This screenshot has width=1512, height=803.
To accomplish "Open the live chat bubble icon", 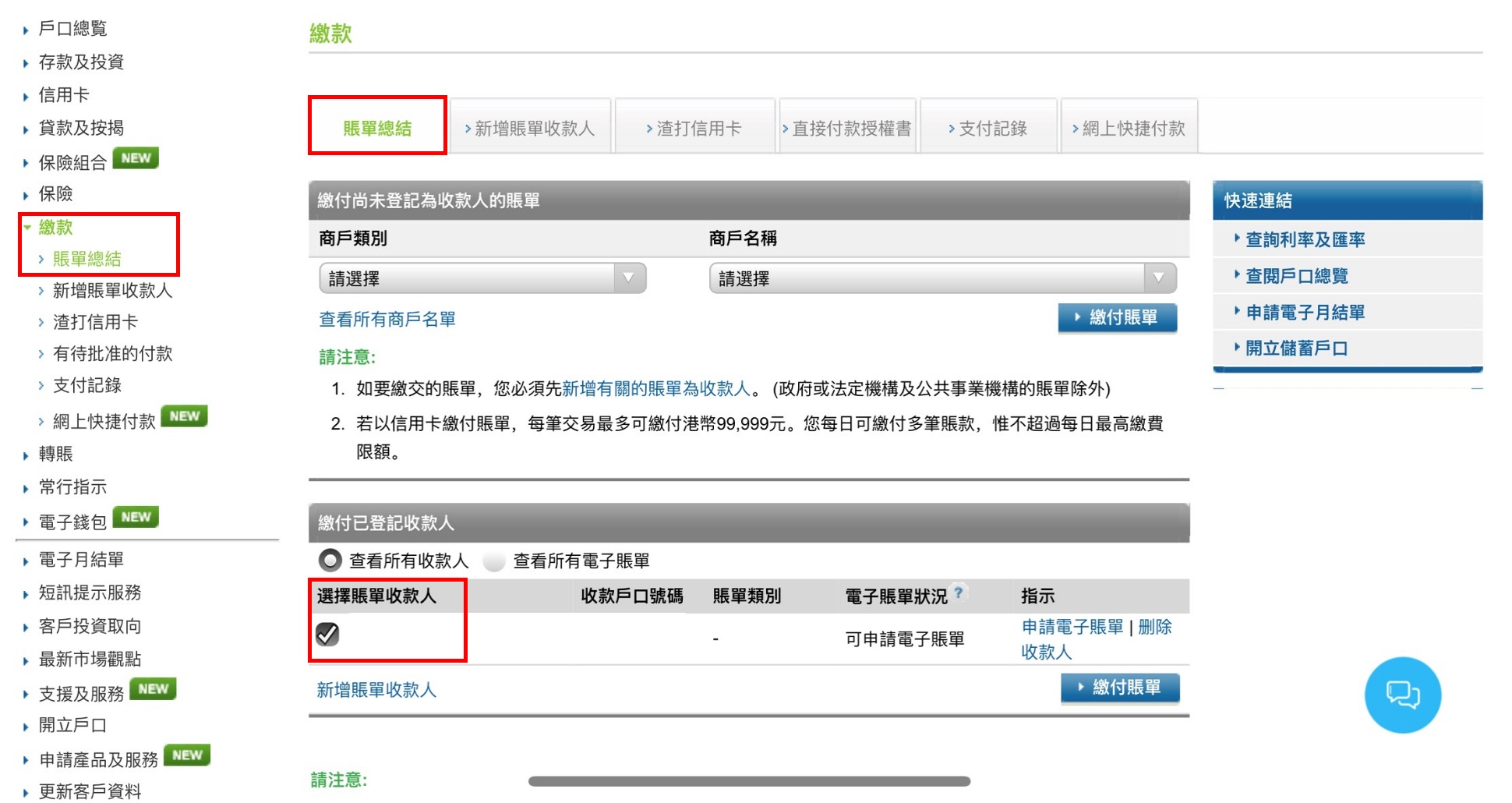I will click(1403, 695).
